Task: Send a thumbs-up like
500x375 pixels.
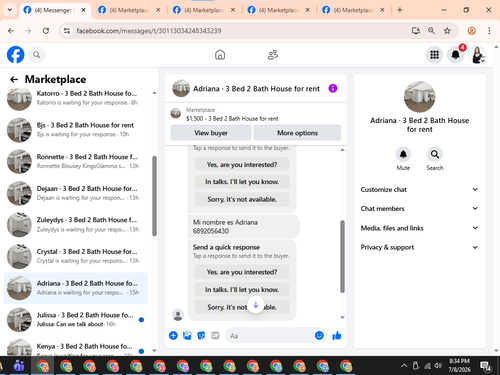Action: click(x=337, y=335)
